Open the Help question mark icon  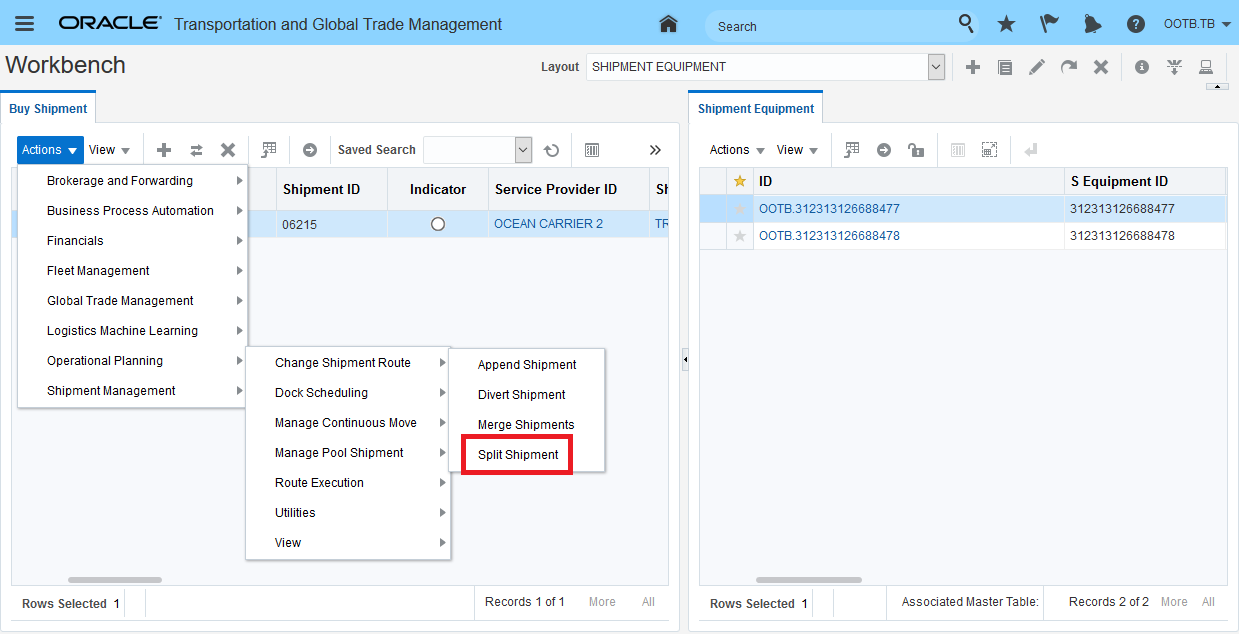[1135, 24]
